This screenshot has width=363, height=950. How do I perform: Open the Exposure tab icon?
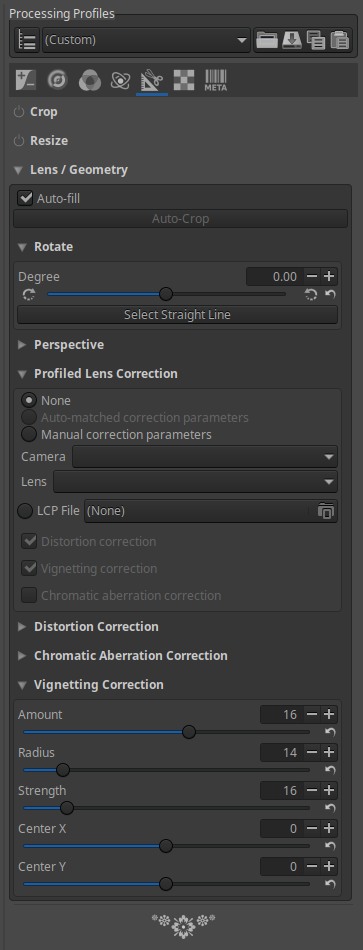(27, 80)
